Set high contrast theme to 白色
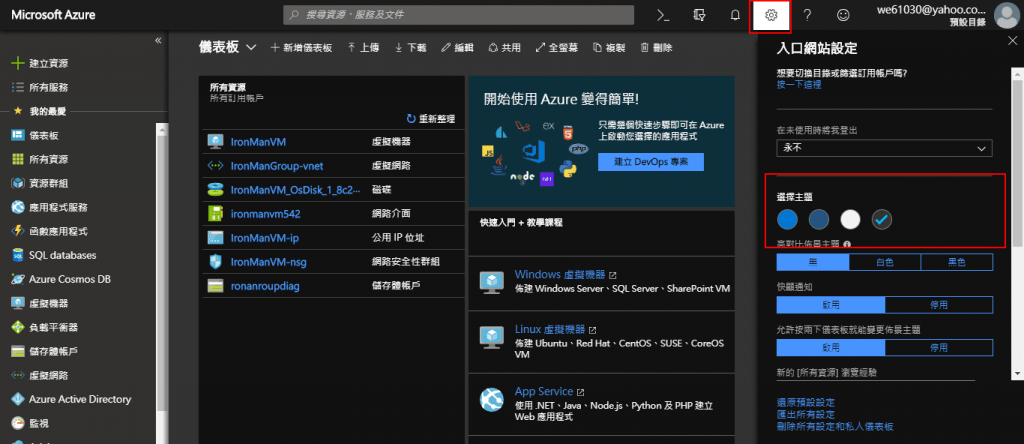Image resolution: width=1024 pixels, height=444 pixels. 885,262
